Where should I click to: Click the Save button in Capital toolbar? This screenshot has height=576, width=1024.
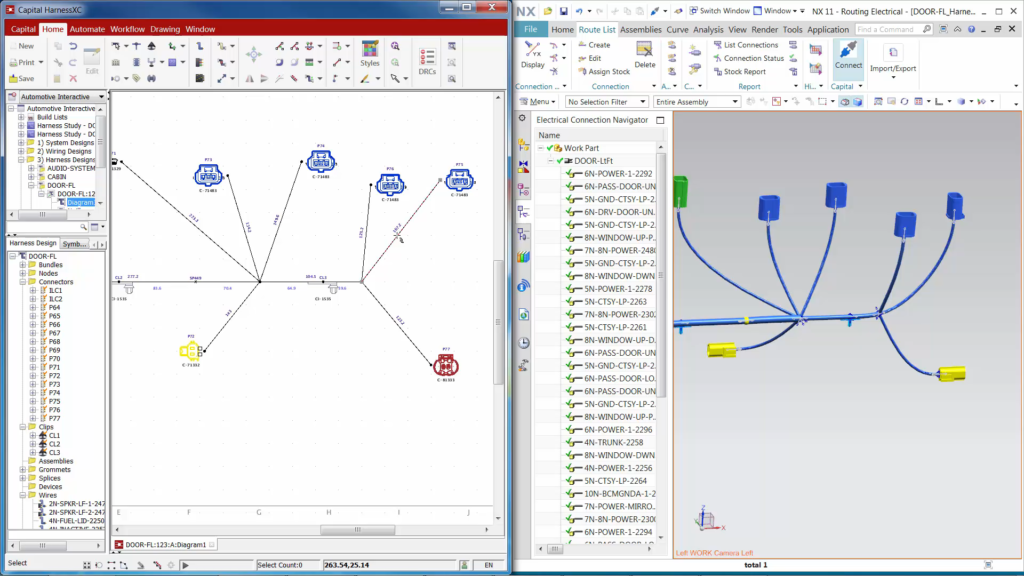[x=22, y=78]
